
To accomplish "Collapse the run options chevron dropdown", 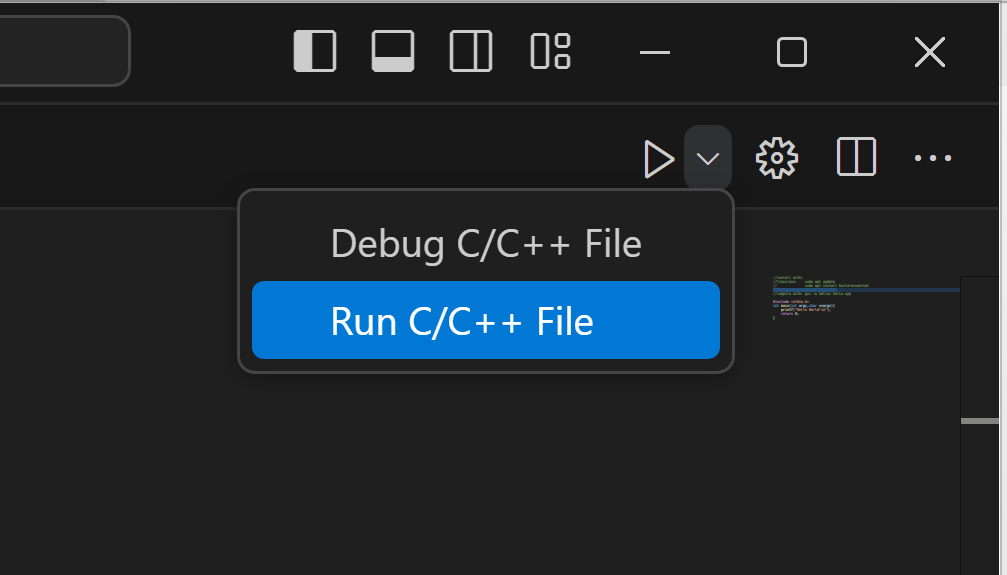I will [x=708, y=159].
